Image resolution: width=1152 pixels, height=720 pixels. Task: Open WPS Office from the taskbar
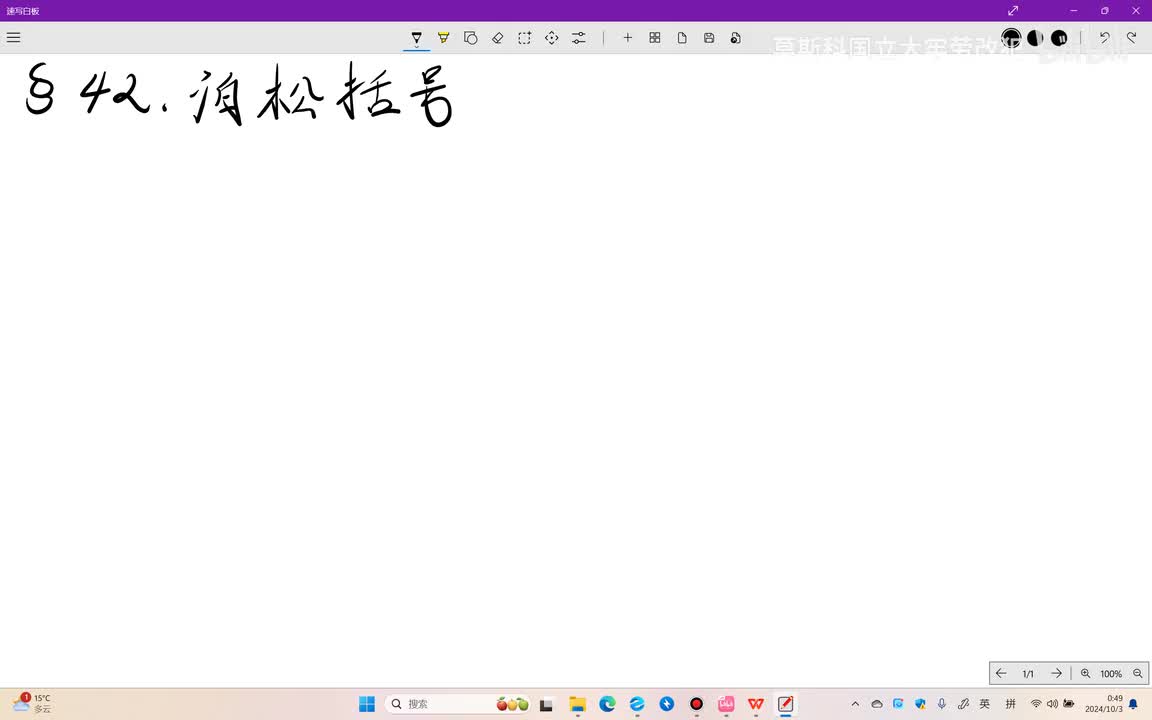(755, 704)
